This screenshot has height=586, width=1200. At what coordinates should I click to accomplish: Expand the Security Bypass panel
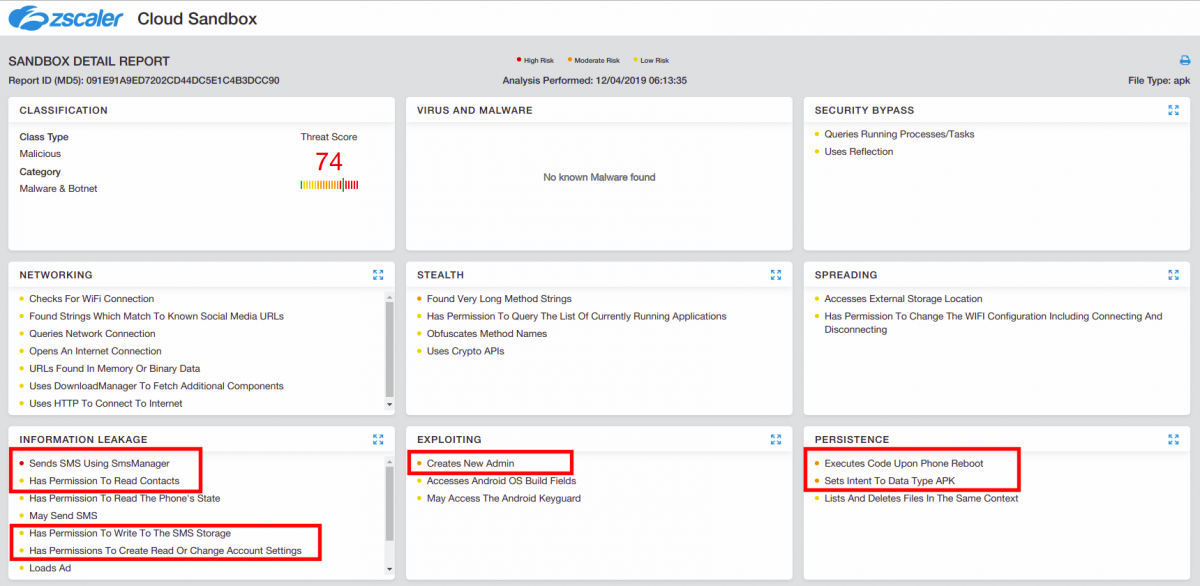(x=1173, y=110)
